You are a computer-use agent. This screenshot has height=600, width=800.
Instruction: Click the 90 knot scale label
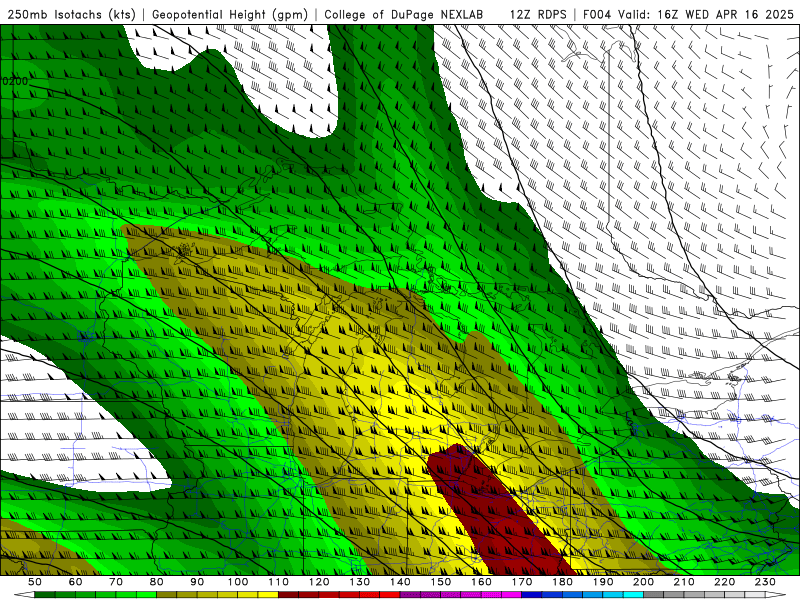(x=197, y=582)
